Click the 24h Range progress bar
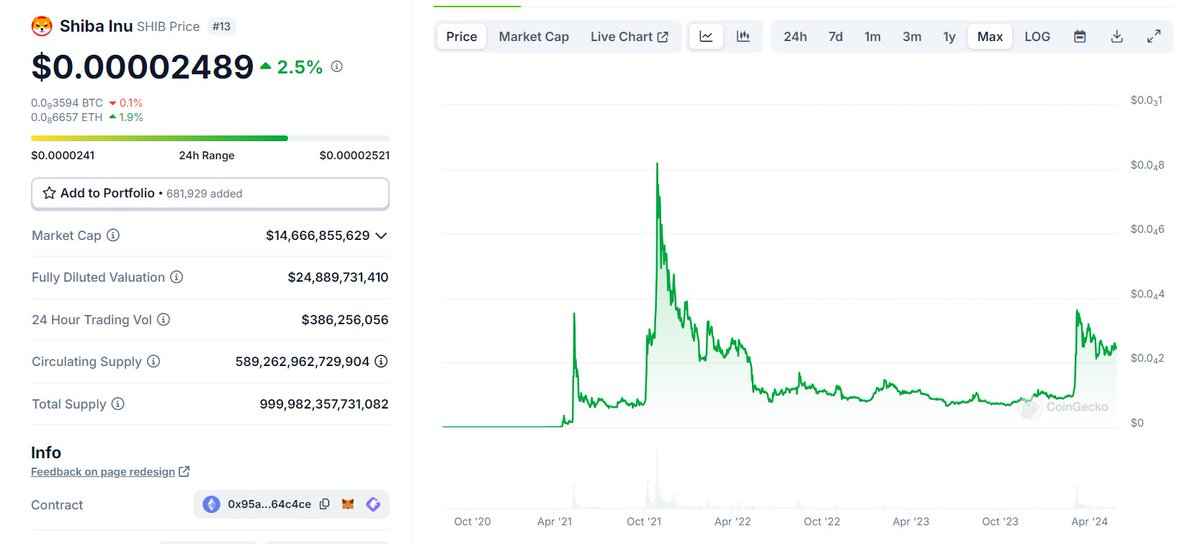Viewport: 1200px width, 544px height. (210, 138)
